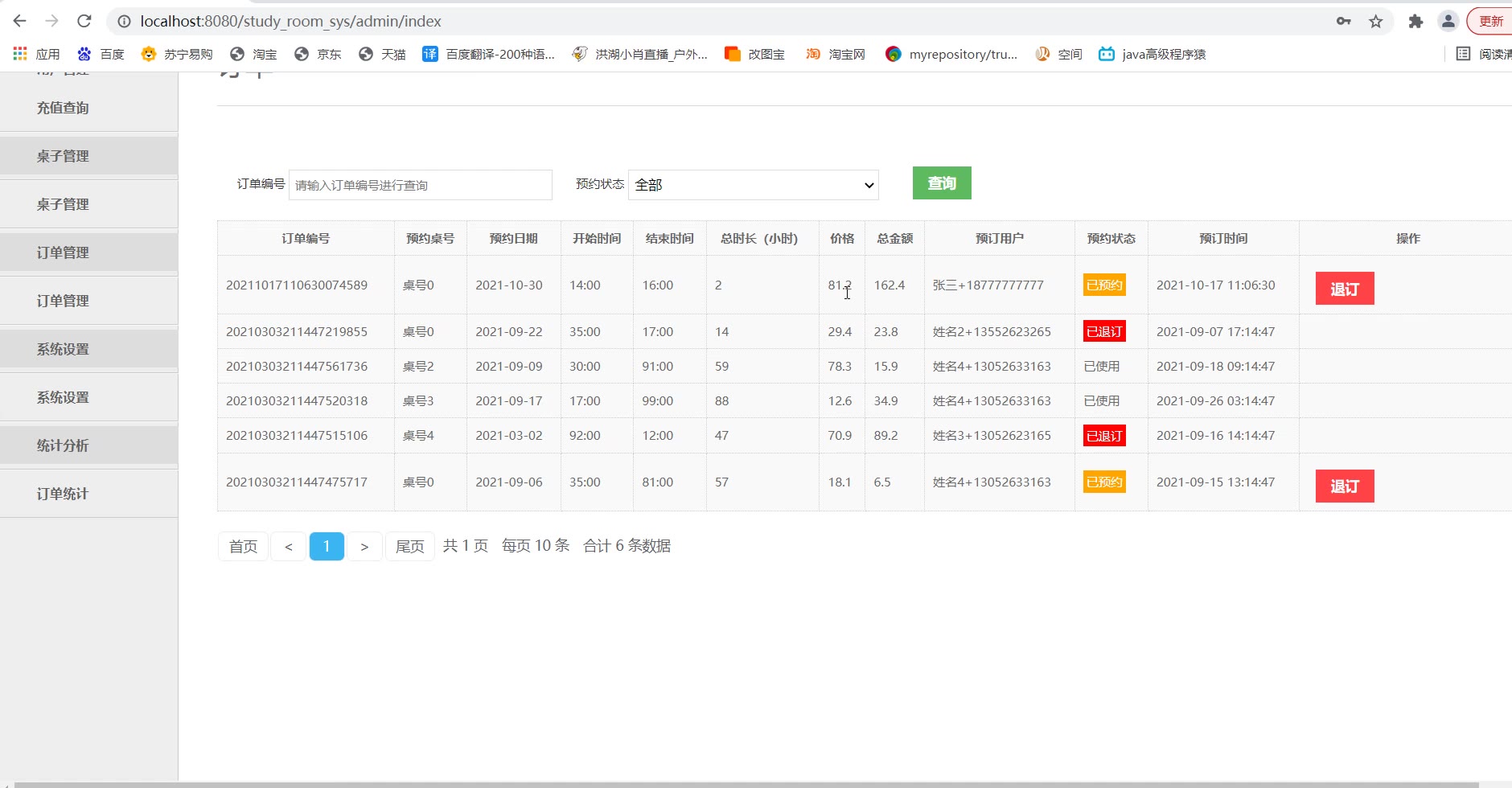
Task: Click the browser back arrow icon
Action: click(20, 21)
